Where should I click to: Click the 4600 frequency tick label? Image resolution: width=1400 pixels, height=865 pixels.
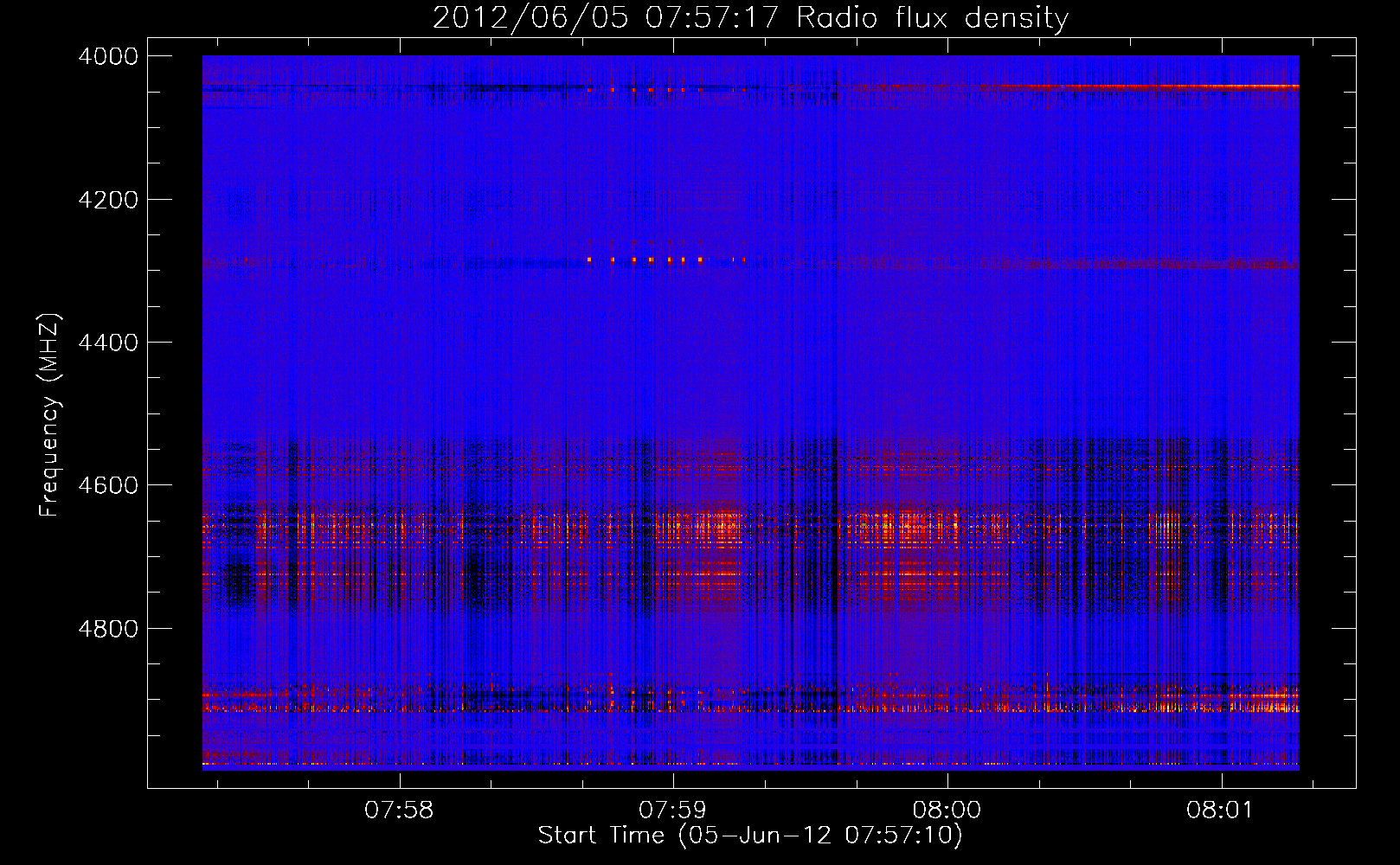[x=108, y=485]
